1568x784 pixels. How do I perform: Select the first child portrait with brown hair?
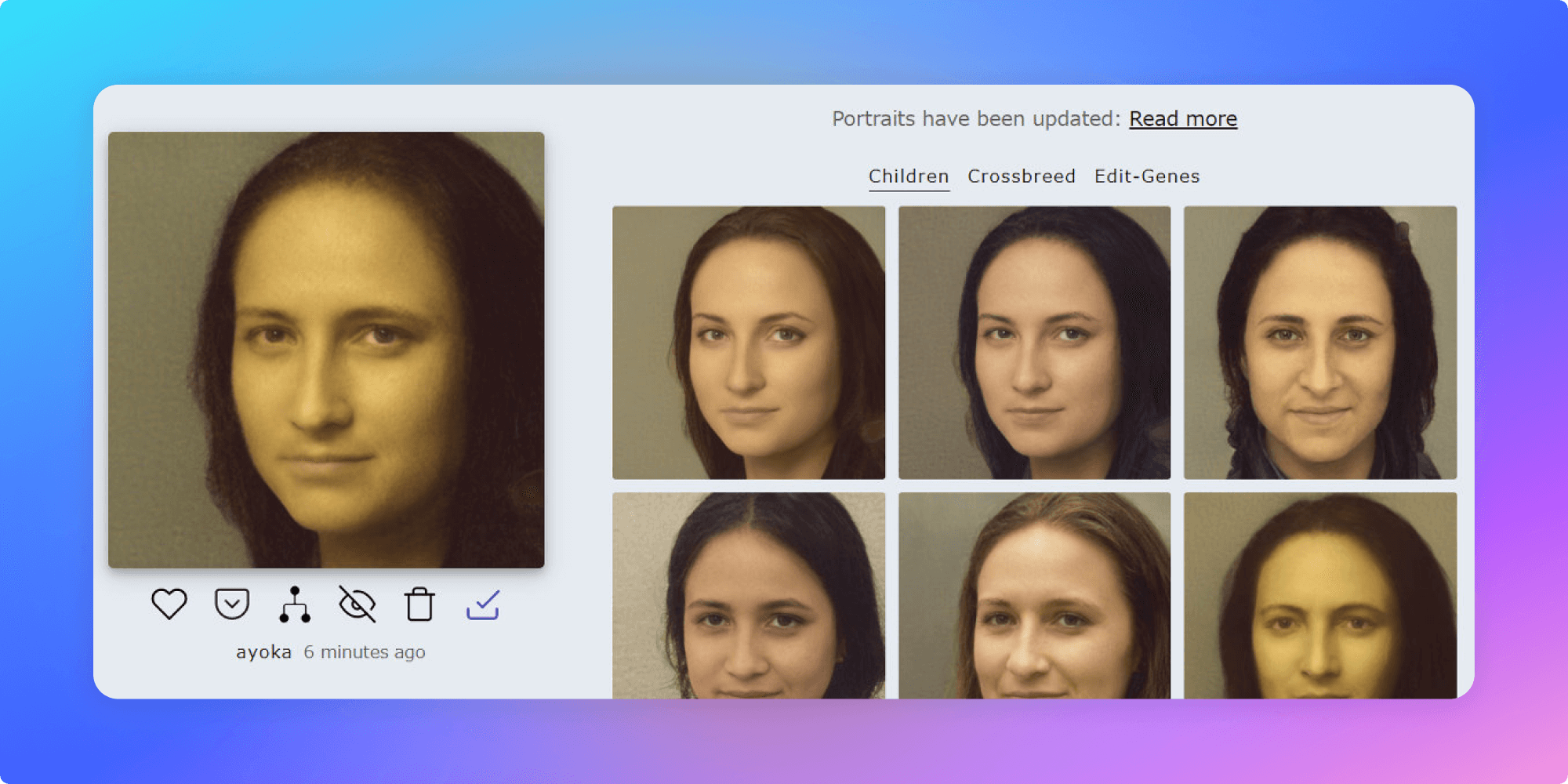click(x=749, y=343)
